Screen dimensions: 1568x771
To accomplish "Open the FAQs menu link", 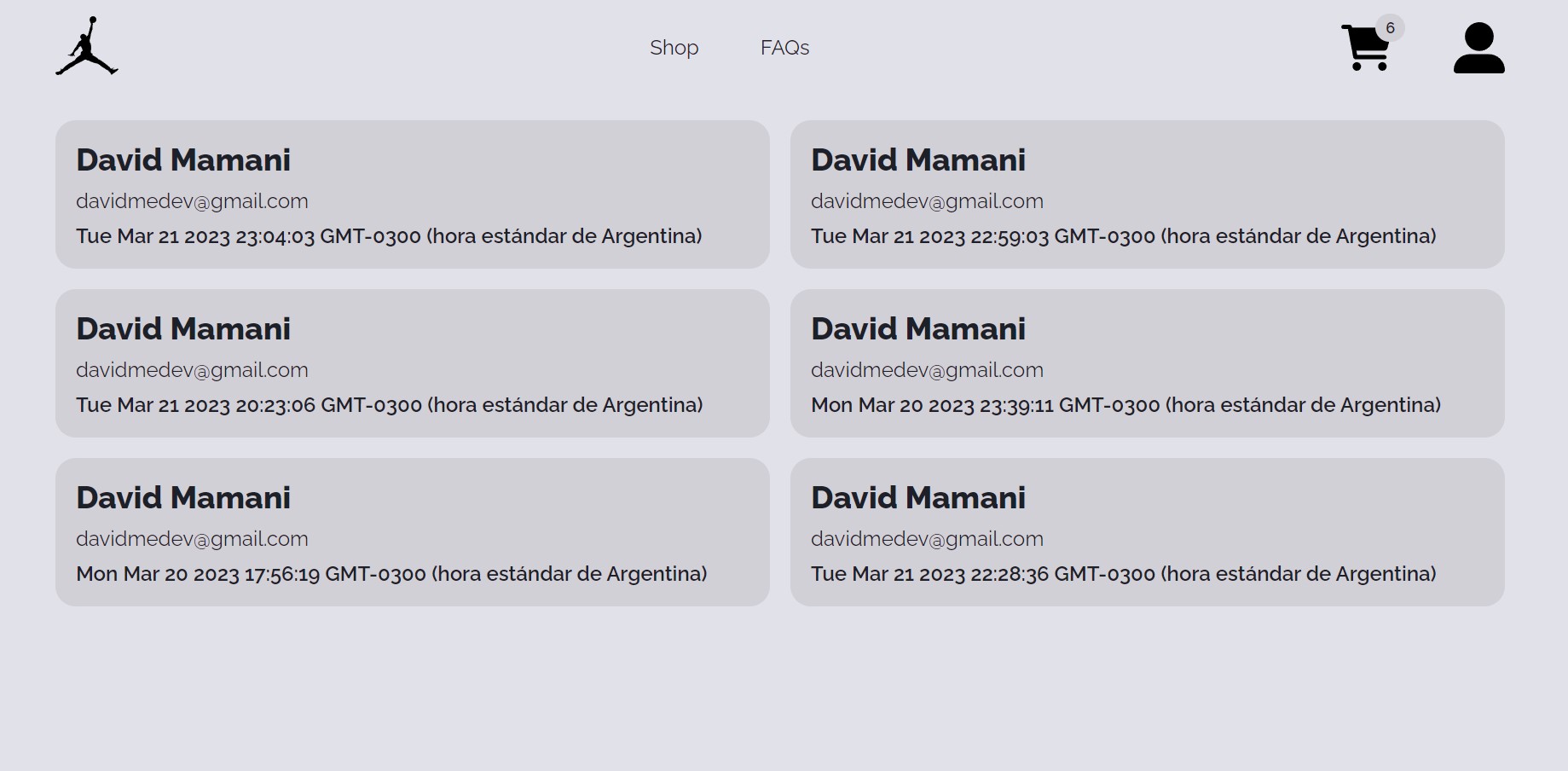I will tap(784, 48).
